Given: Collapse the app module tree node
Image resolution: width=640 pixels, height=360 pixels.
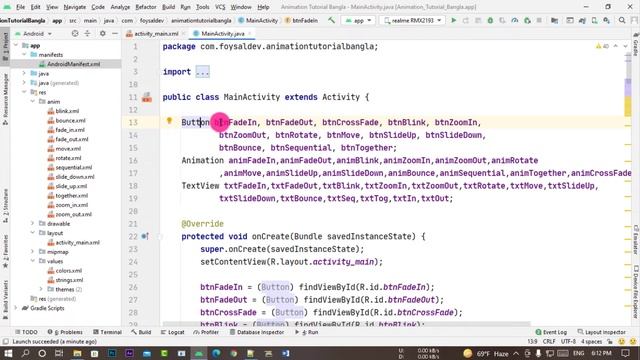Looking at the screenshot, I should tap(16, 45).
